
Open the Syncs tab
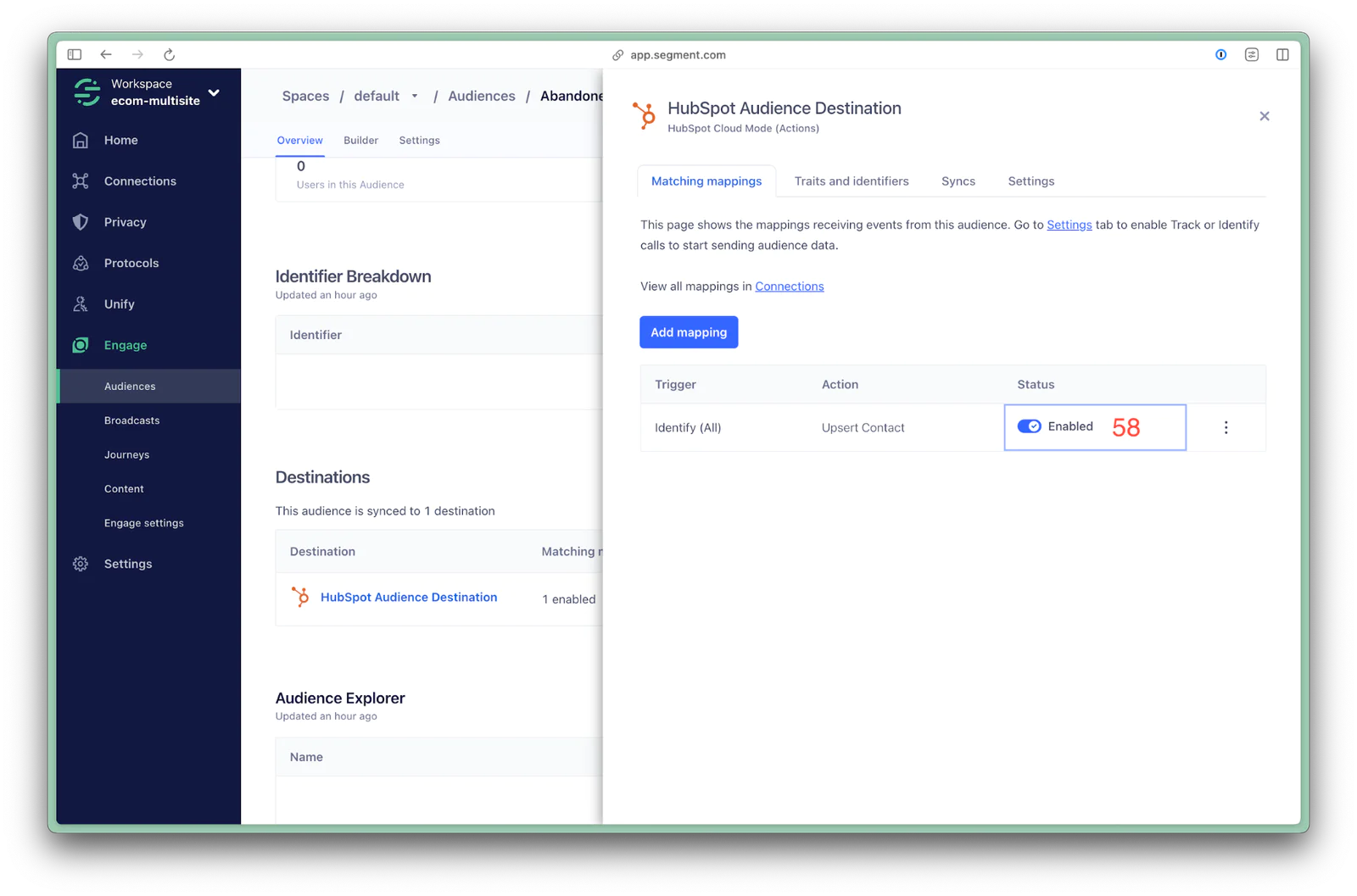click(x=958, y=181)
